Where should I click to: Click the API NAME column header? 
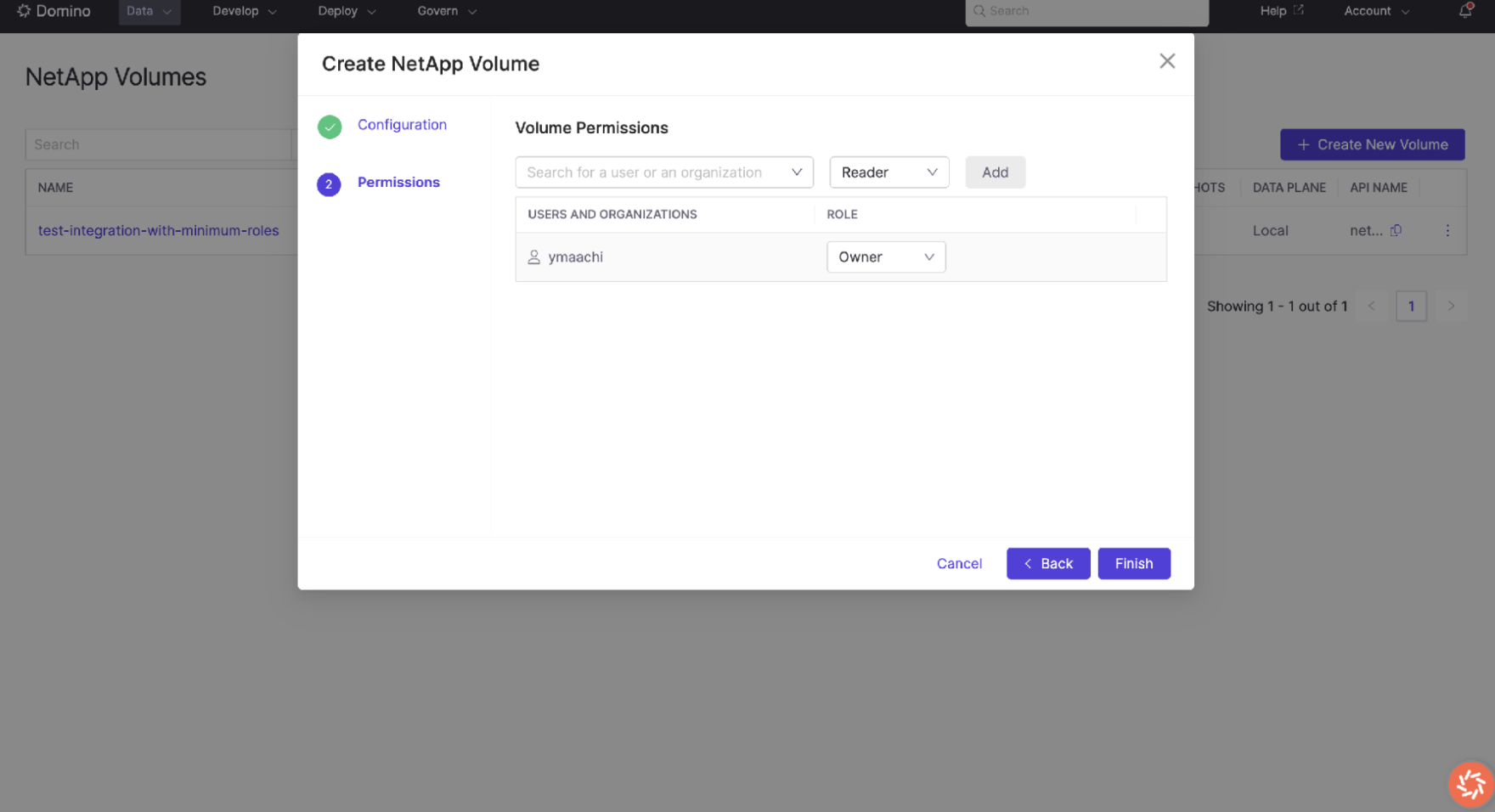click(1379, 188)
